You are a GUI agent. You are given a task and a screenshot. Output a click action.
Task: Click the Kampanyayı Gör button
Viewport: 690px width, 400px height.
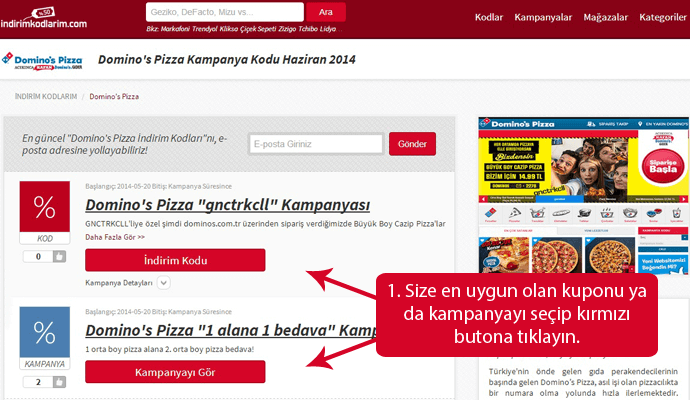click(175, 372)
